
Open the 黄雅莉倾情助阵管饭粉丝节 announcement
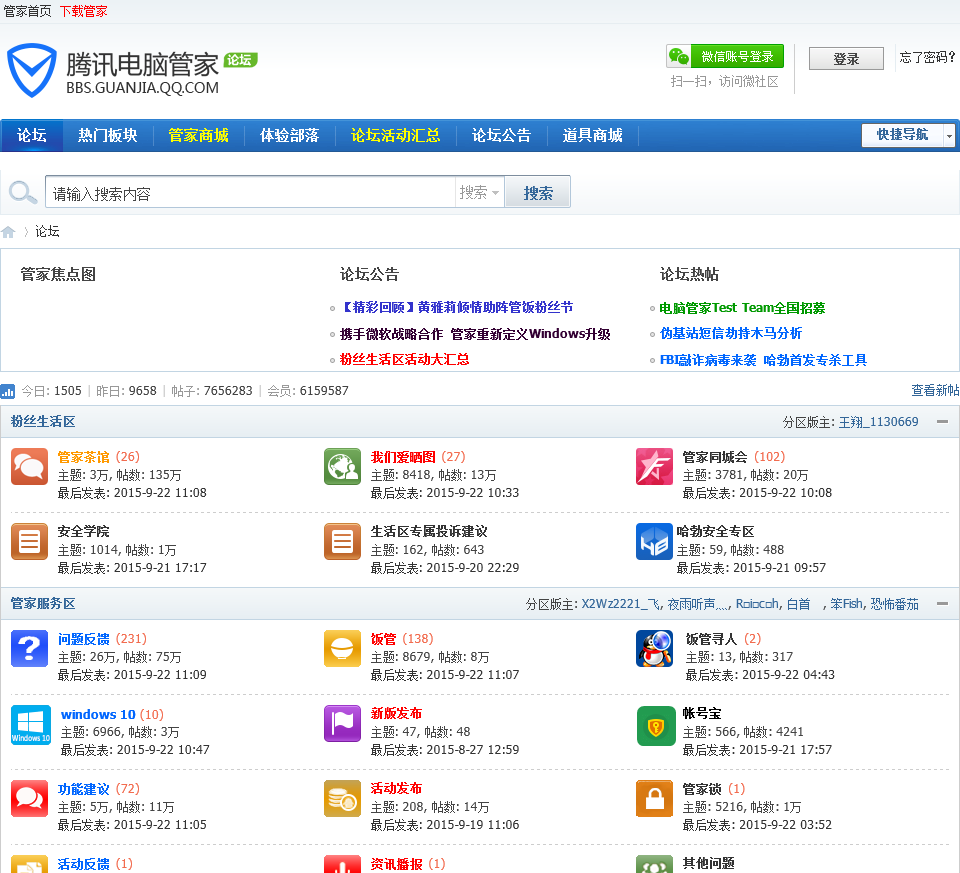457,307
